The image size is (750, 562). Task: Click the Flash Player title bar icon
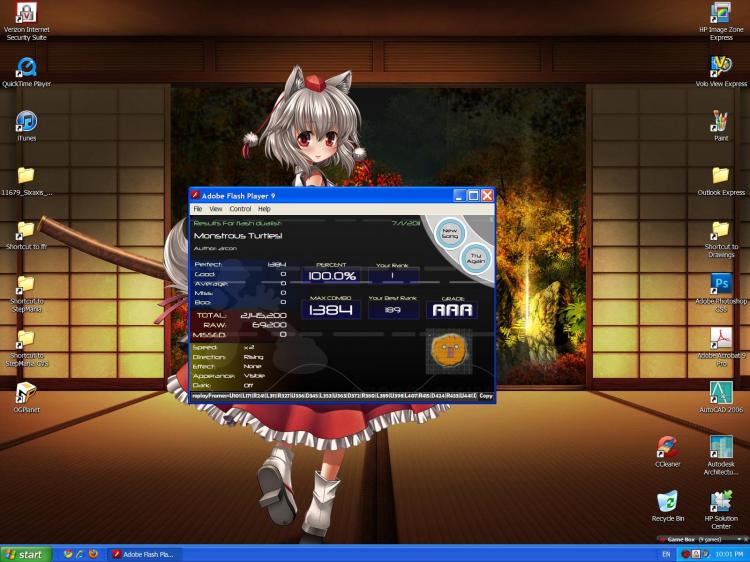tap(195, 195)
